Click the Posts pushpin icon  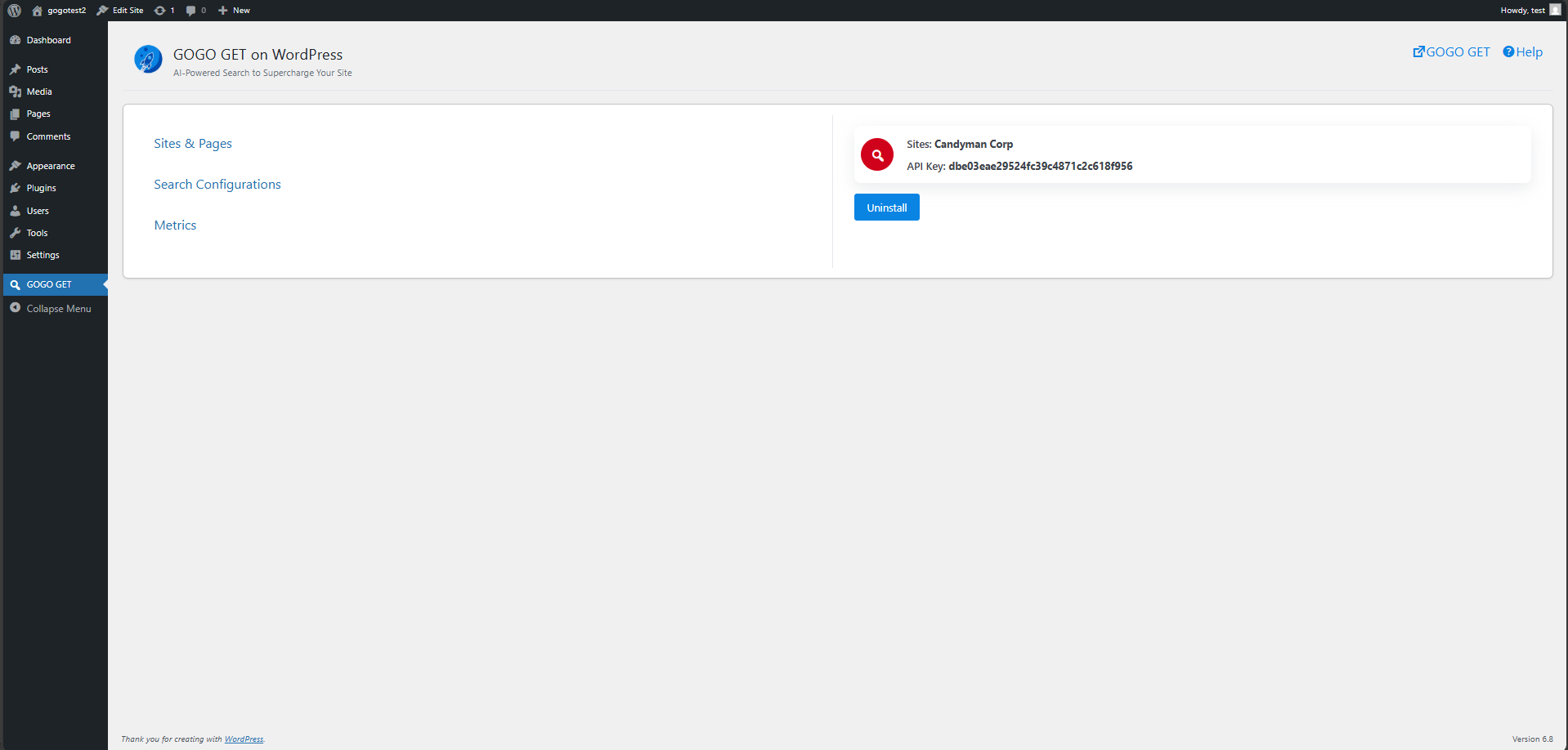pyautogui.click(x=15, y=69)
